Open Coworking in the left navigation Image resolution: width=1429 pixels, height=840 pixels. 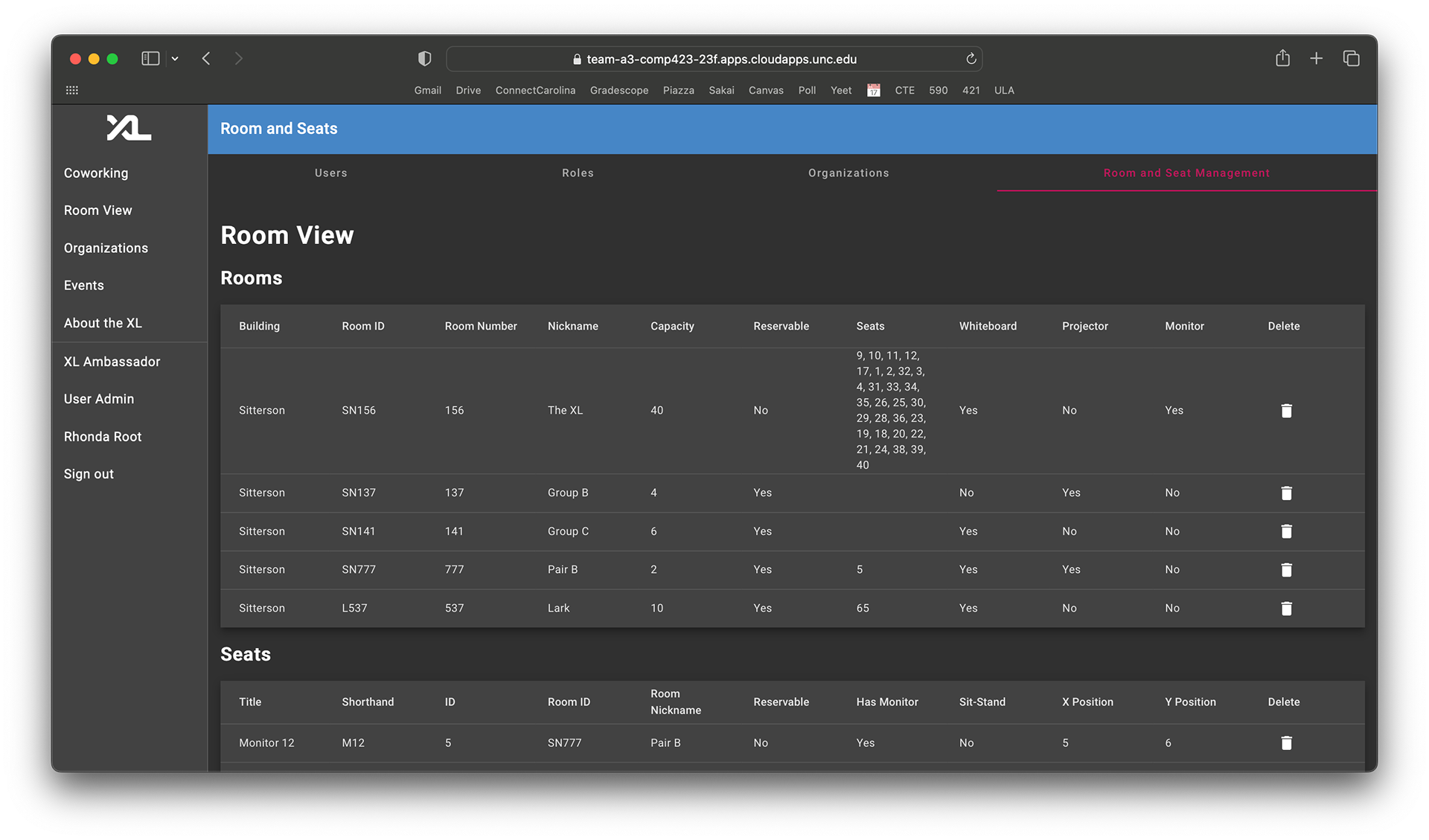pyautogui.click(x=96, y=173)
